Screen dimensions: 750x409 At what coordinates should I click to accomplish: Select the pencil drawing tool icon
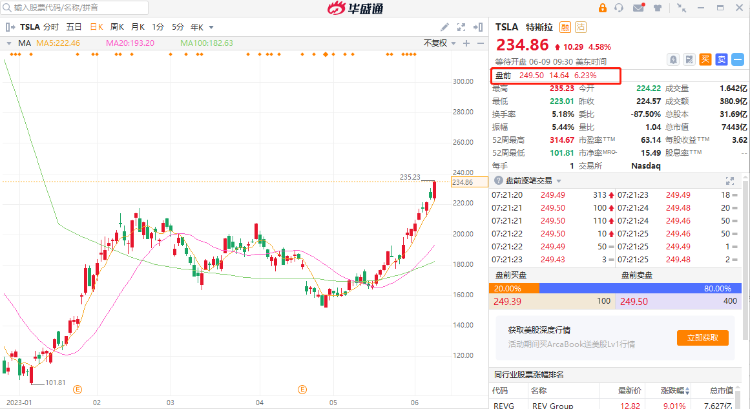click(444, 27)
